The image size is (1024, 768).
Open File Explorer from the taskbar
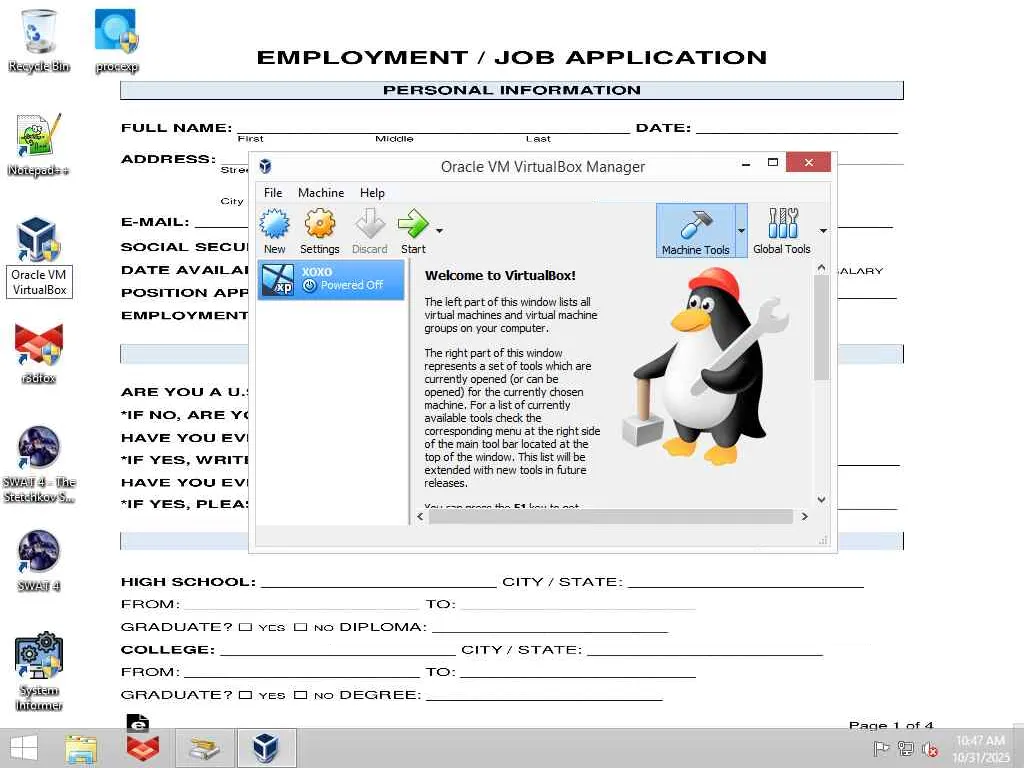point(81,748)
